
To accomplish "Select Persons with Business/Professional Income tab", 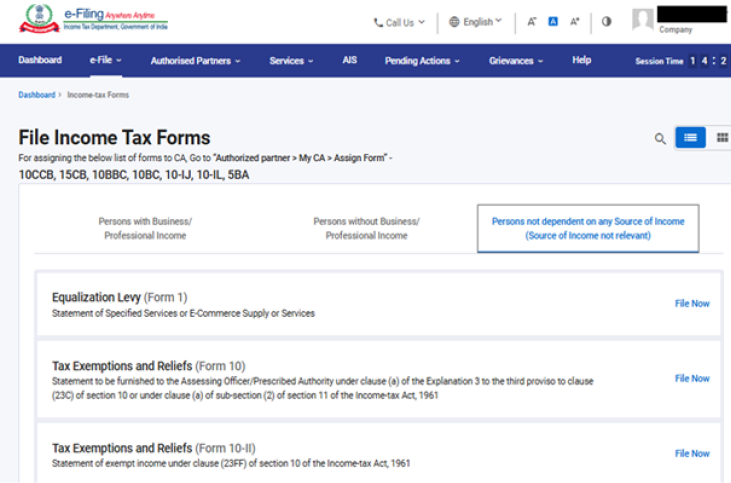I will 145,228.
